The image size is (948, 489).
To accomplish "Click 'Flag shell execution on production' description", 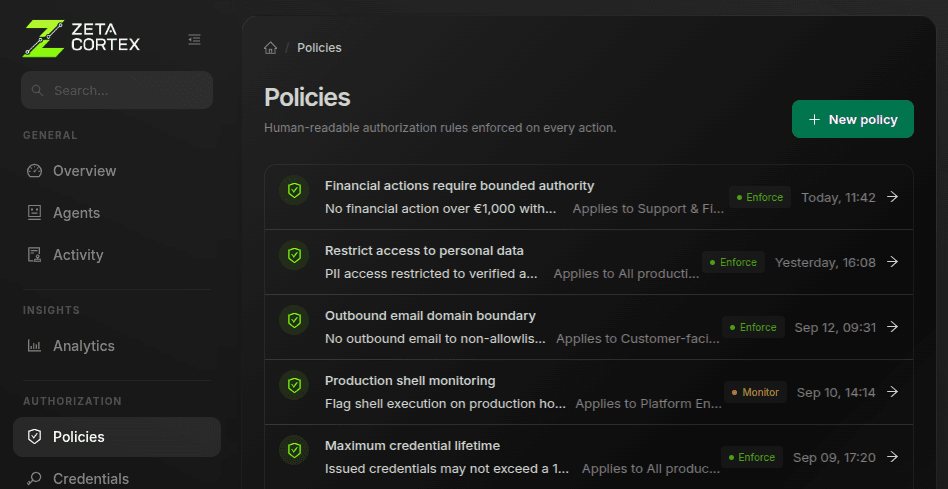I will pos(446,403).
